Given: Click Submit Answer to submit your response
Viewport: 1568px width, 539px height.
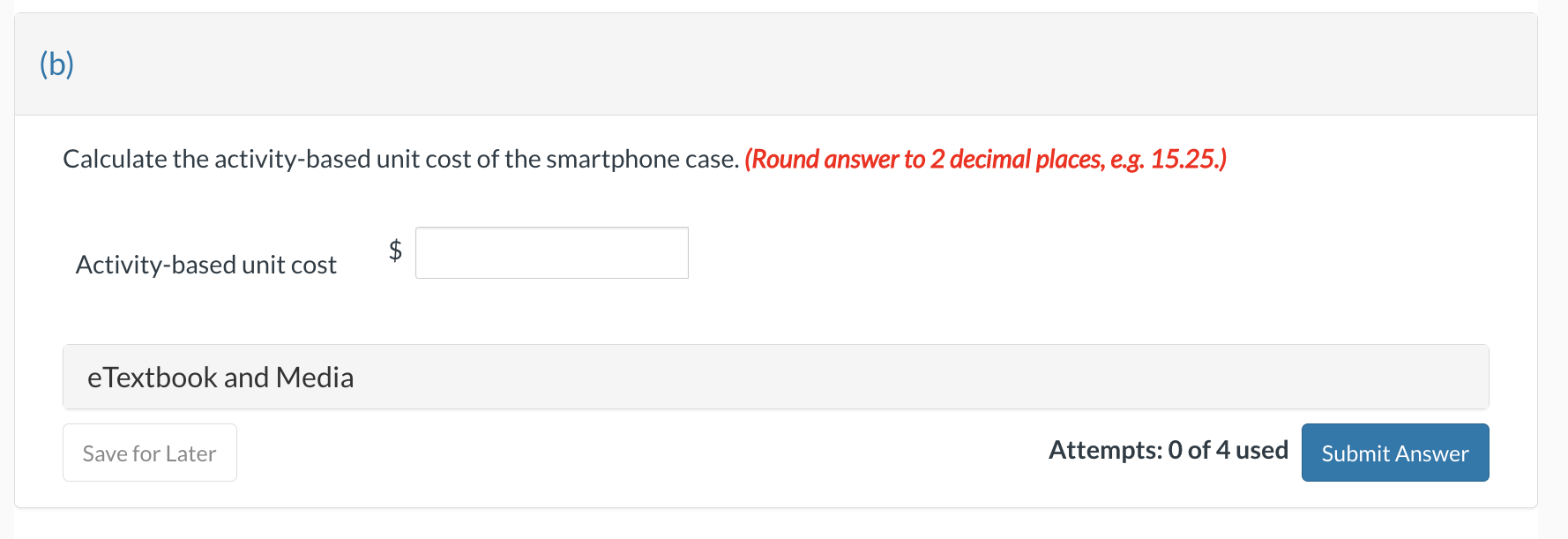Looking at the screenshot, I should pos(1394,453).
